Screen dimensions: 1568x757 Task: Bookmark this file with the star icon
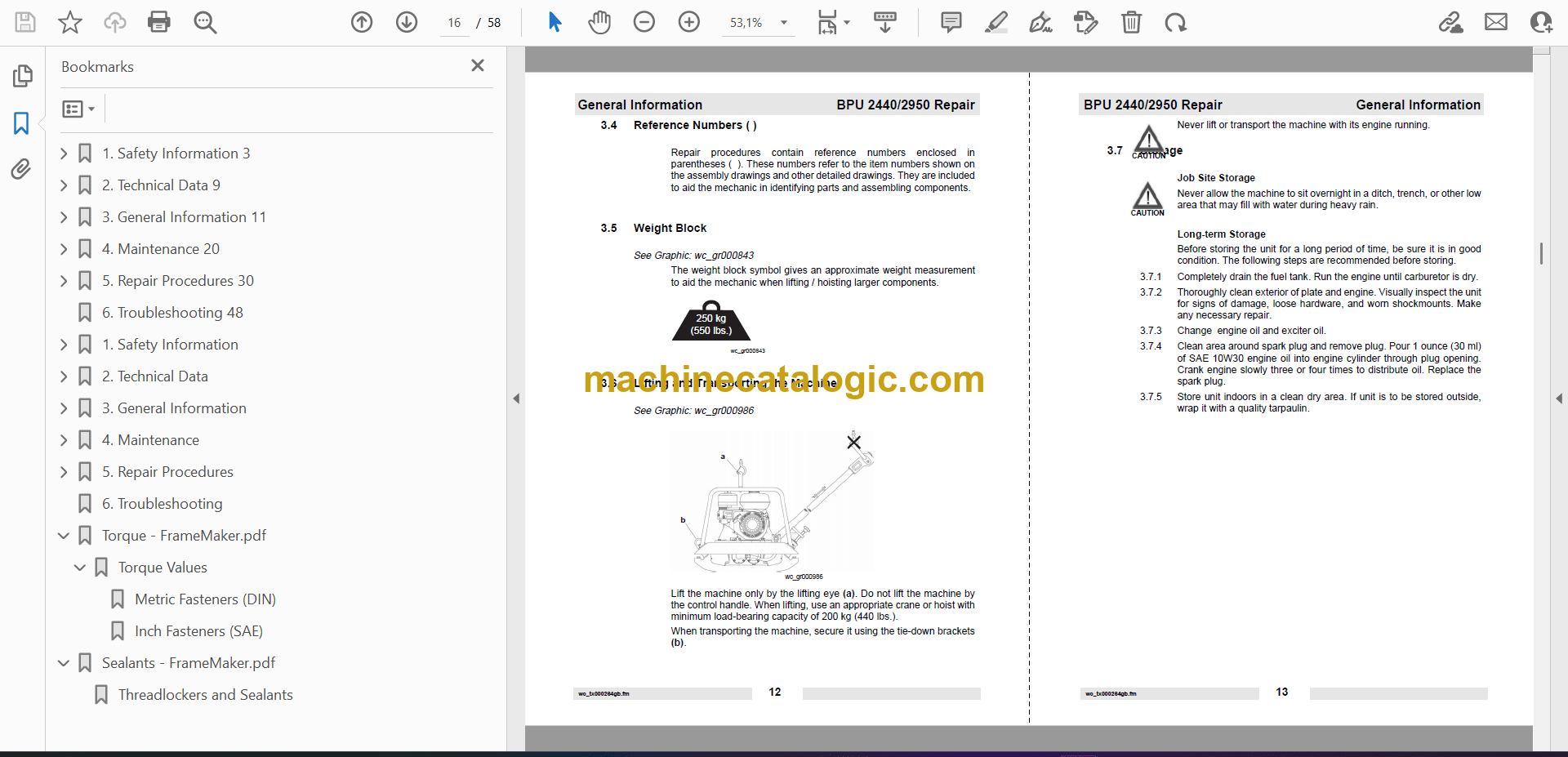70,22
